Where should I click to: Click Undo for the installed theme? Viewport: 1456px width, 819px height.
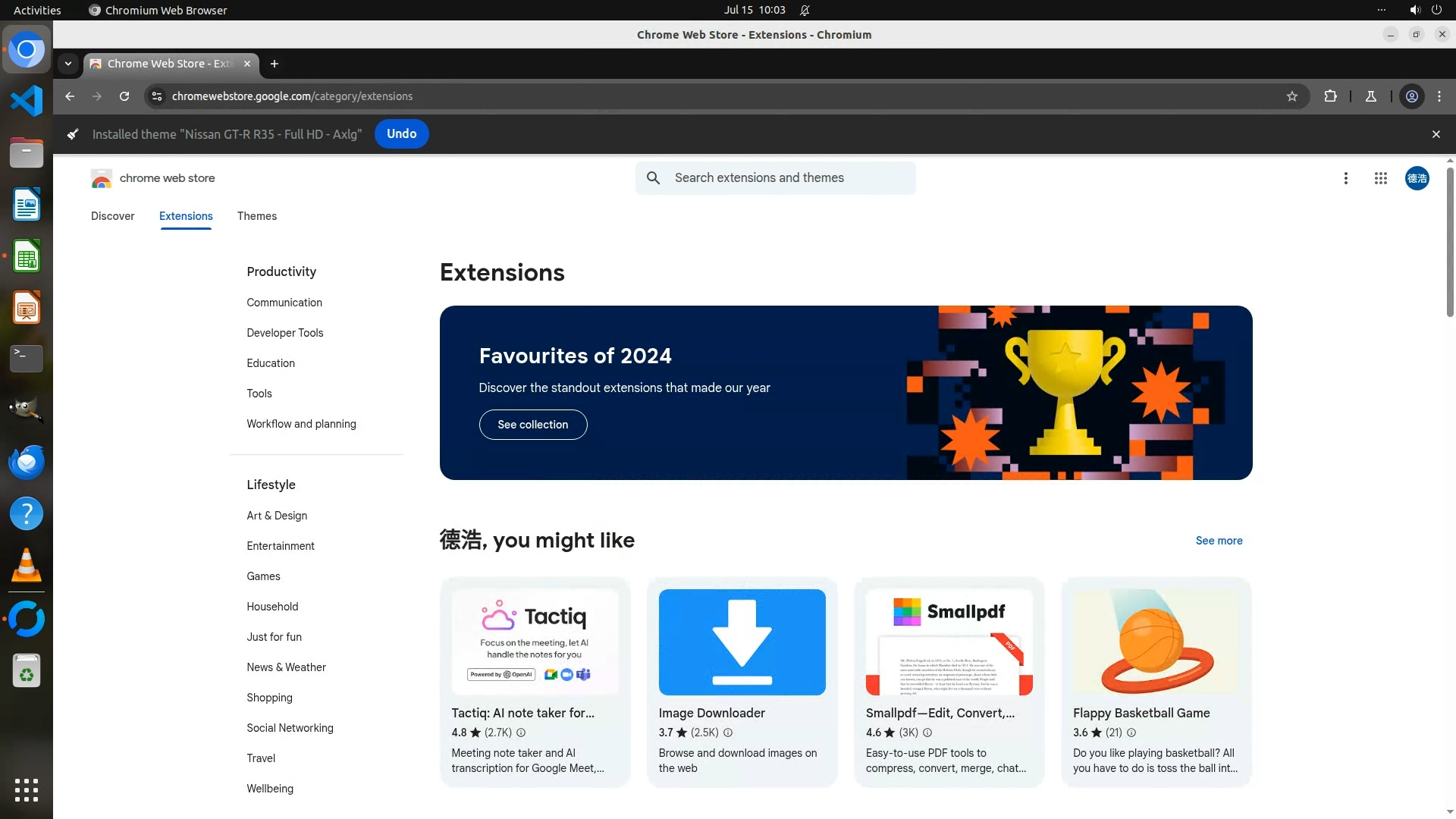click(401, 134)
